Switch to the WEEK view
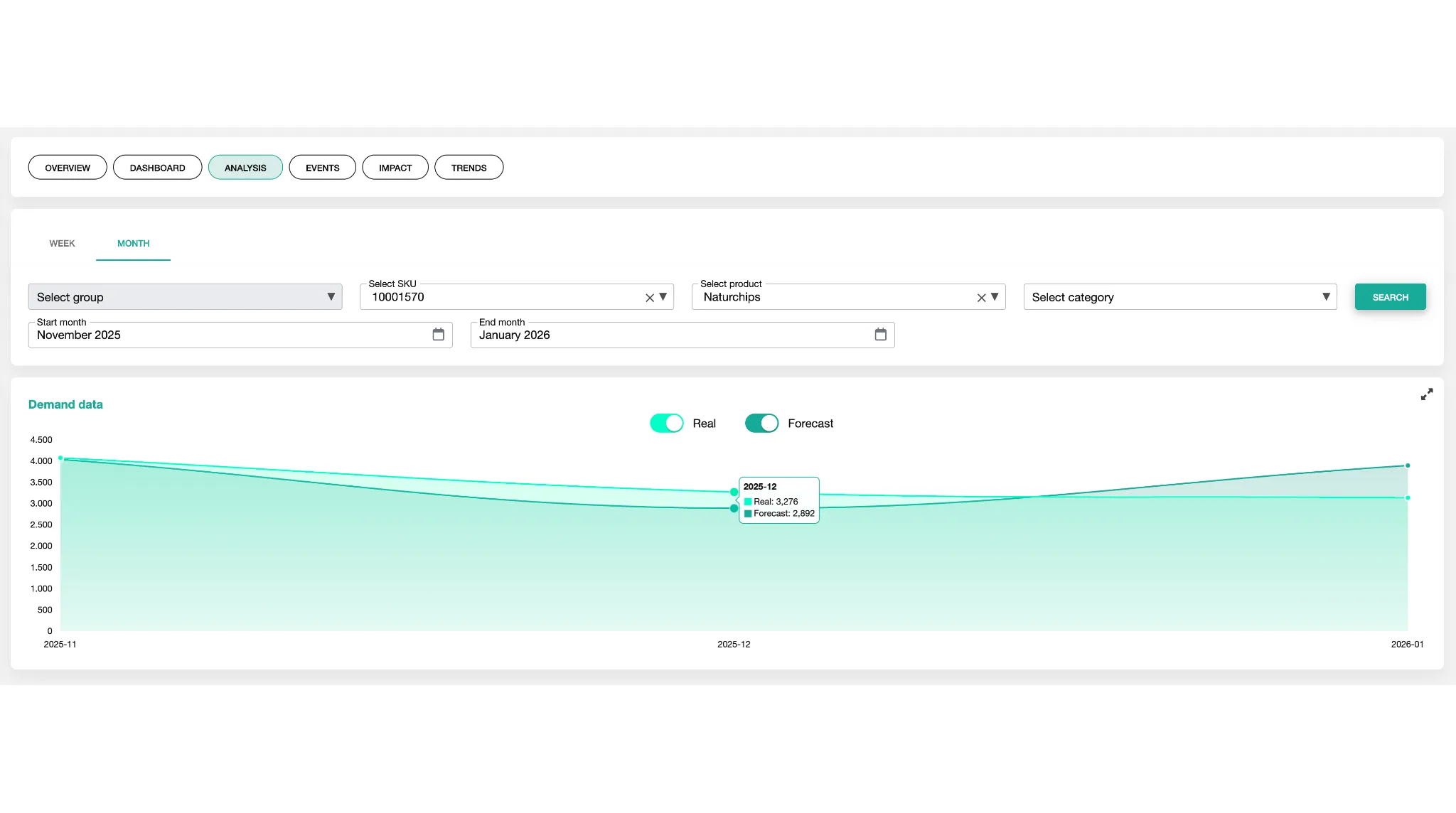1456x813 pixels. pyautogui.click(x=62, y=243)
